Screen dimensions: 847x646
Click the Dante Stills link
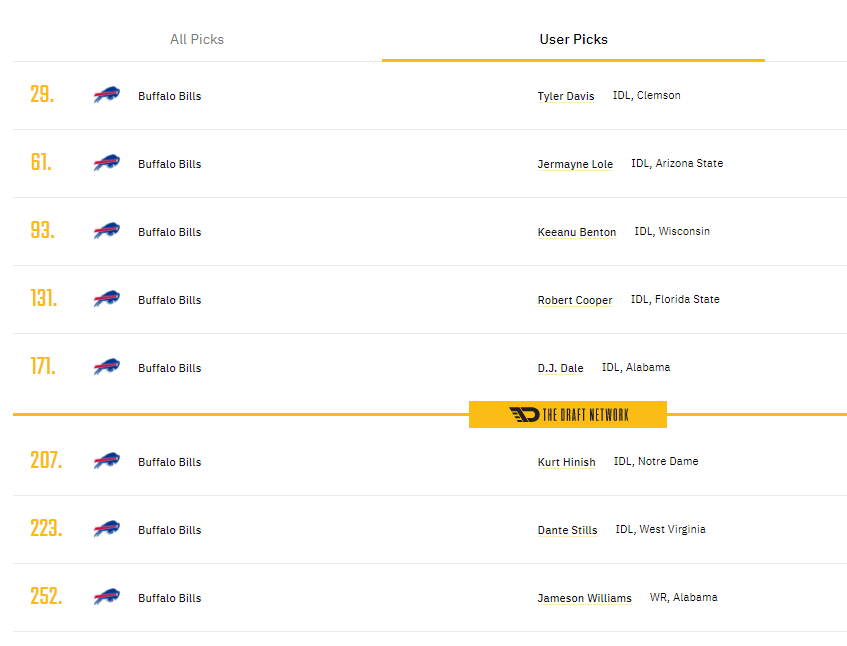point(567,530)
